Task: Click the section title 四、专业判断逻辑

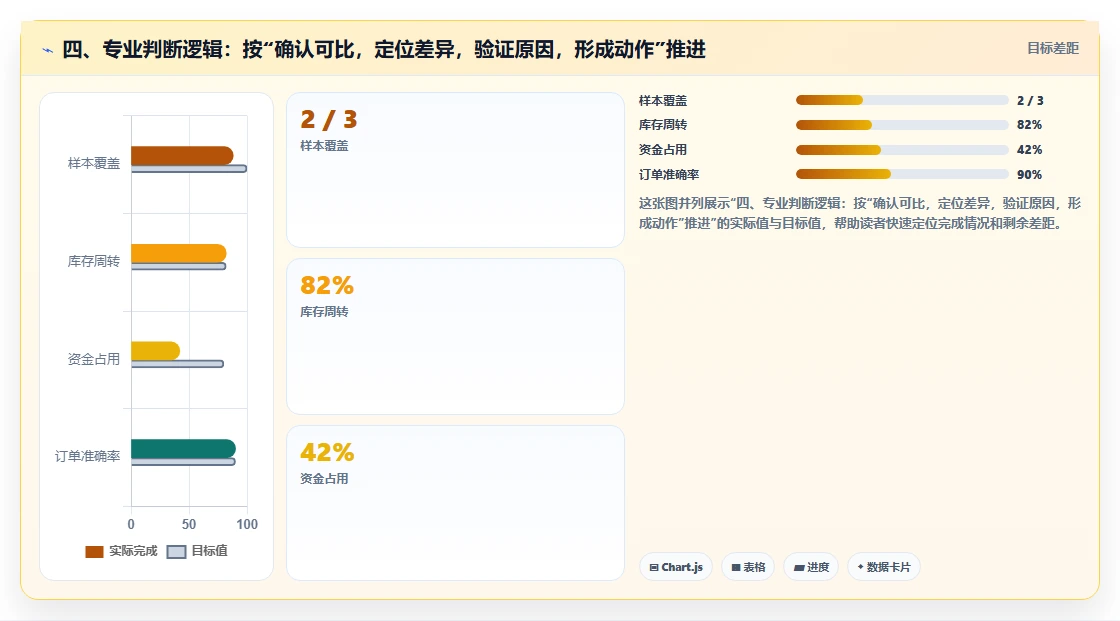Action: (384, 49)
